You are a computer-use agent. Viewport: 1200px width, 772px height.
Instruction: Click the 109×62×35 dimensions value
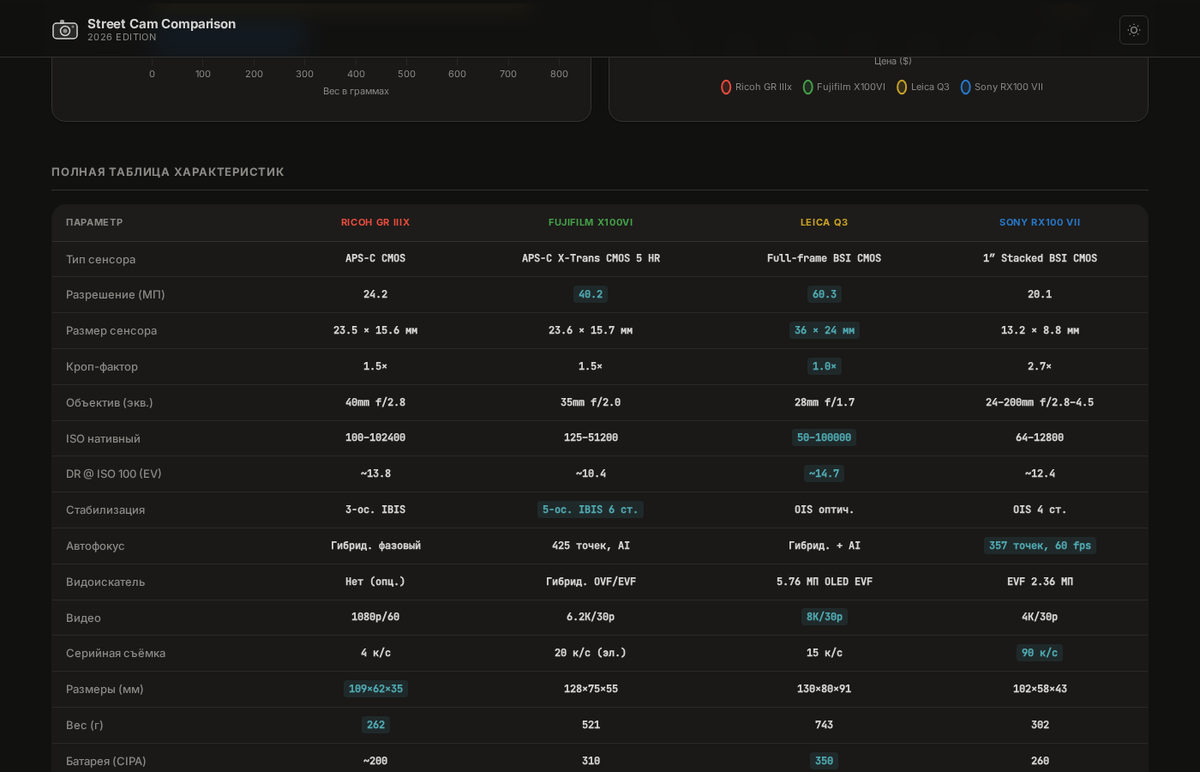tap(375, 689)
